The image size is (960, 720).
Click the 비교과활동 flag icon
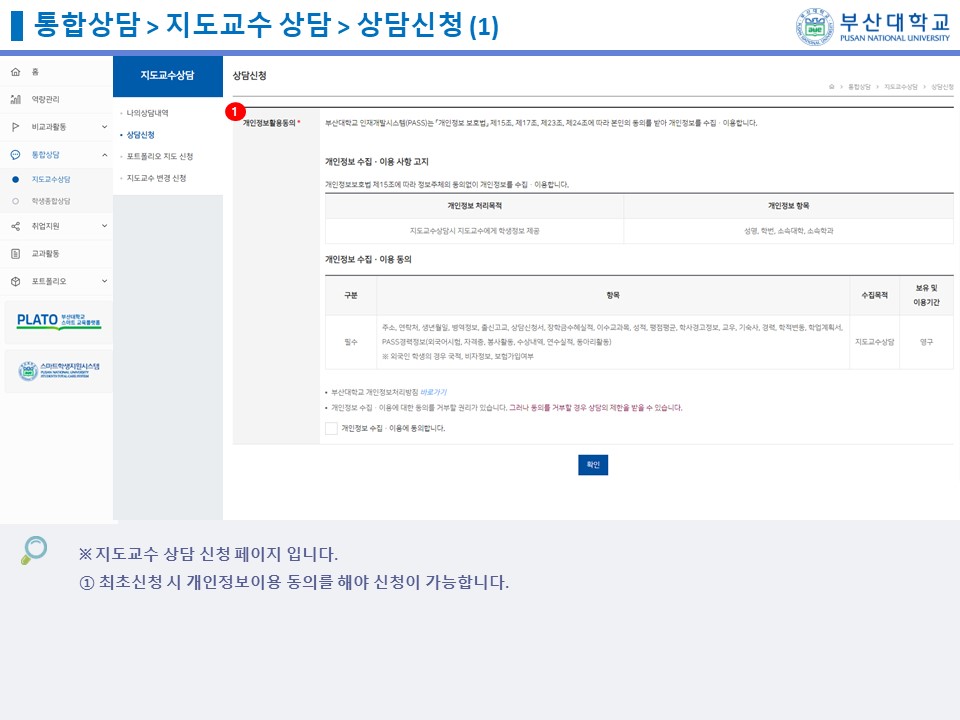click(15, 127)
